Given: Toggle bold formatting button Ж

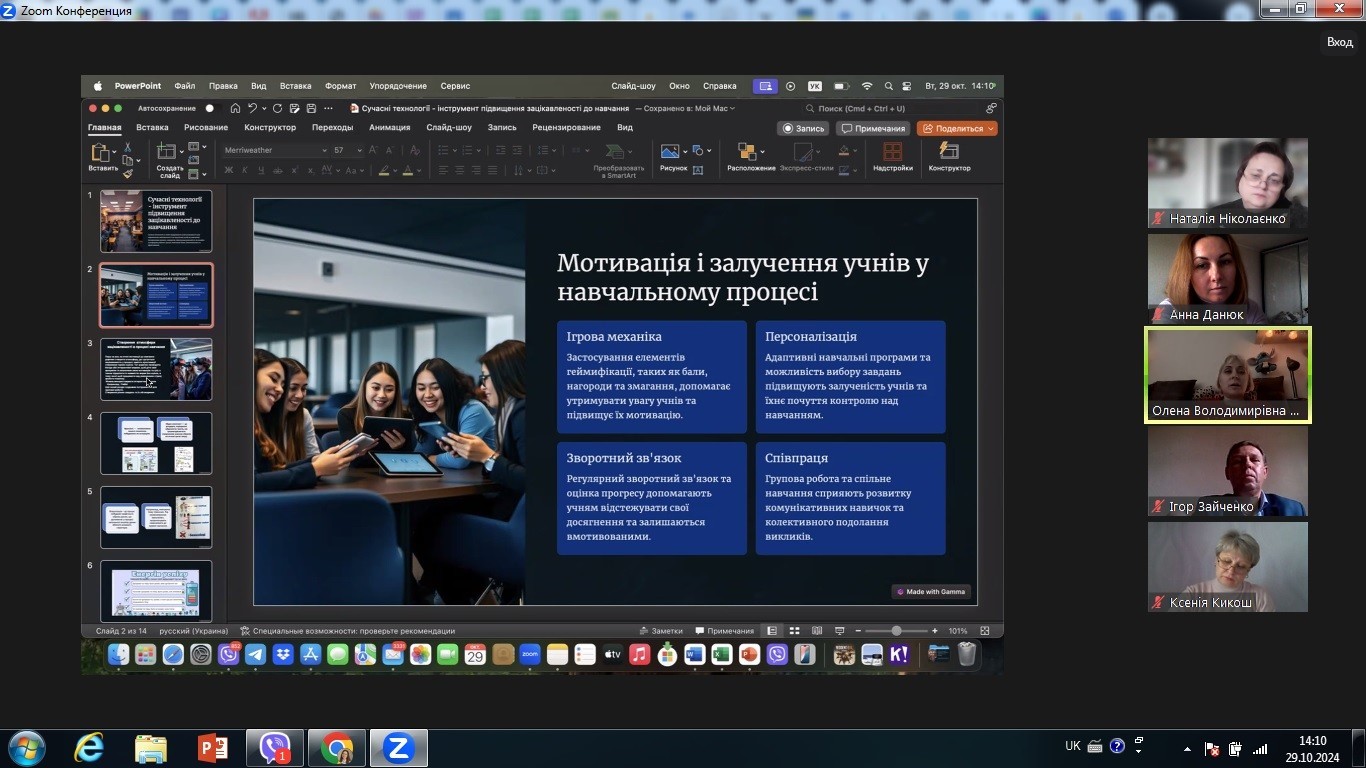Looking at the screenshot, I should coord(229,170).
